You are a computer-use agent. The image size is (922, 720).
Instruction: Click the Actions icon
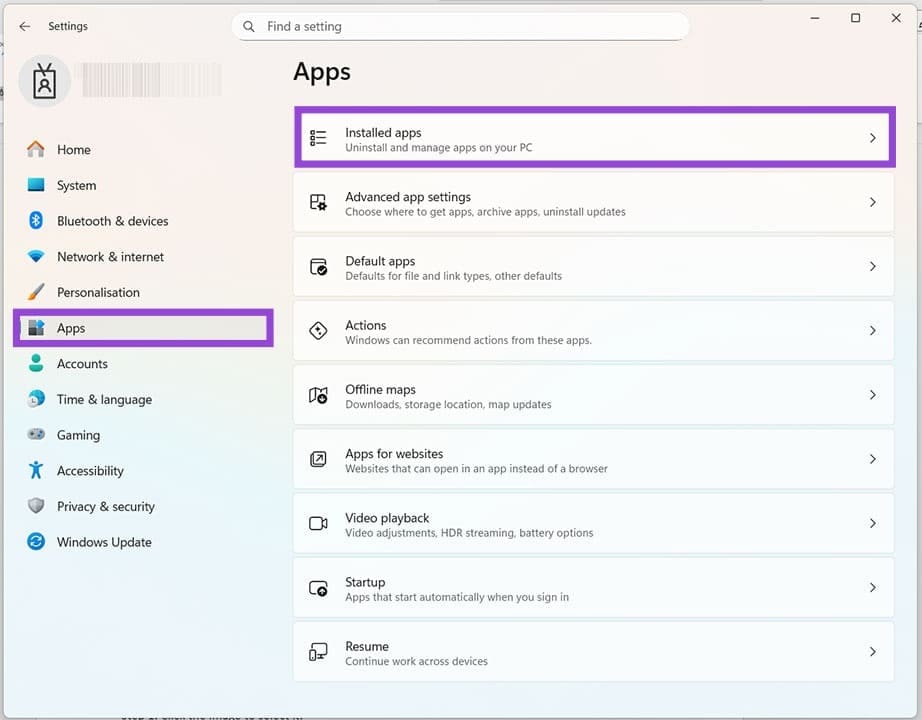(x=318, y=330)
